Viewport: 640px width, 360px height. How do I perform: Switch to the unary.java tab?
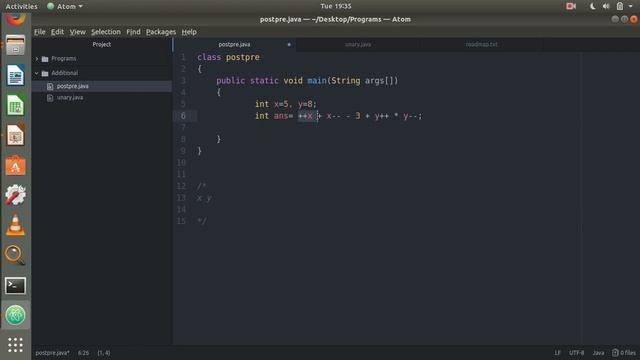(358, 44)
